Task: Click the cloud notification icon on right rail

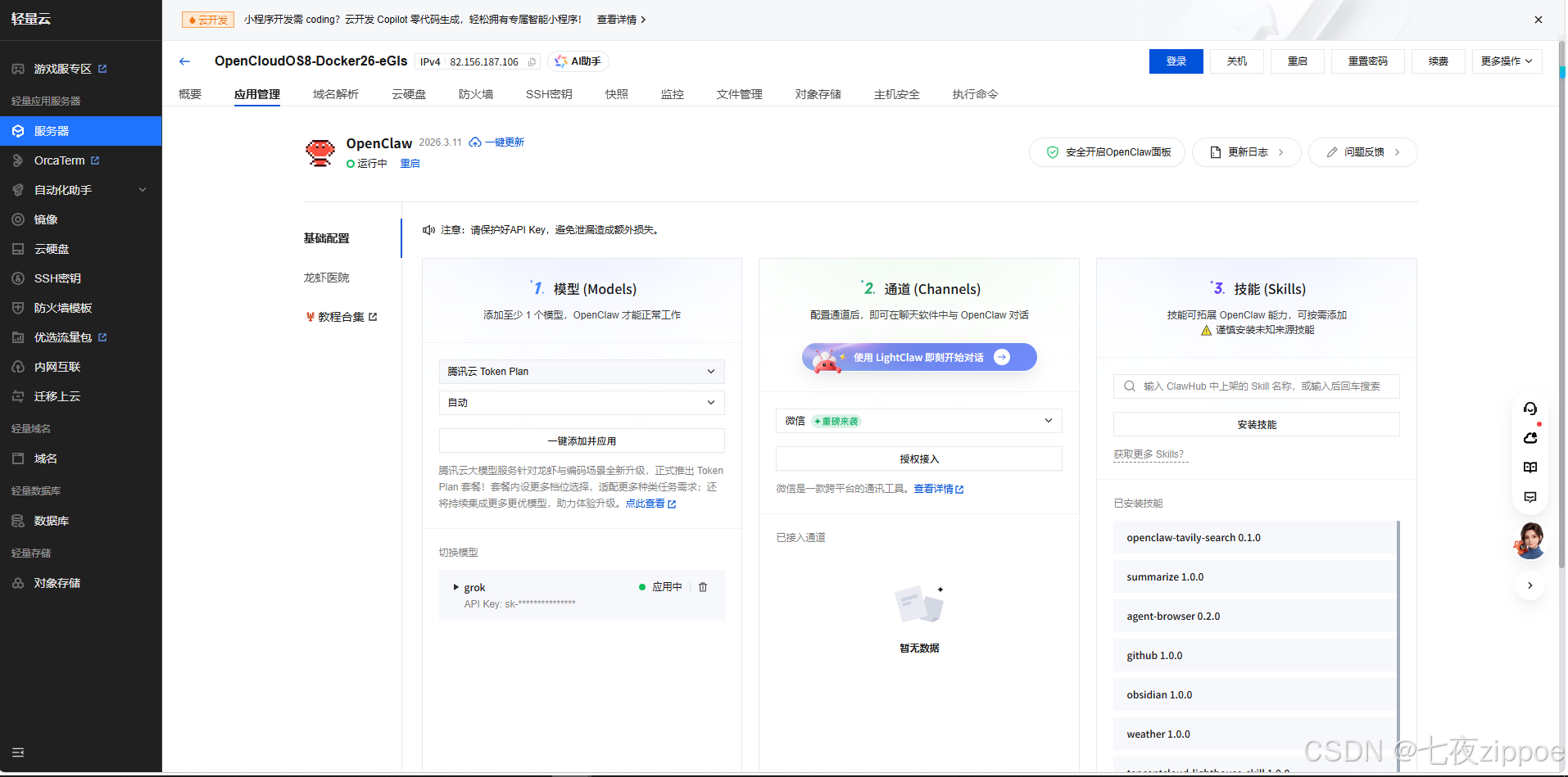Action: [1529, 438]
